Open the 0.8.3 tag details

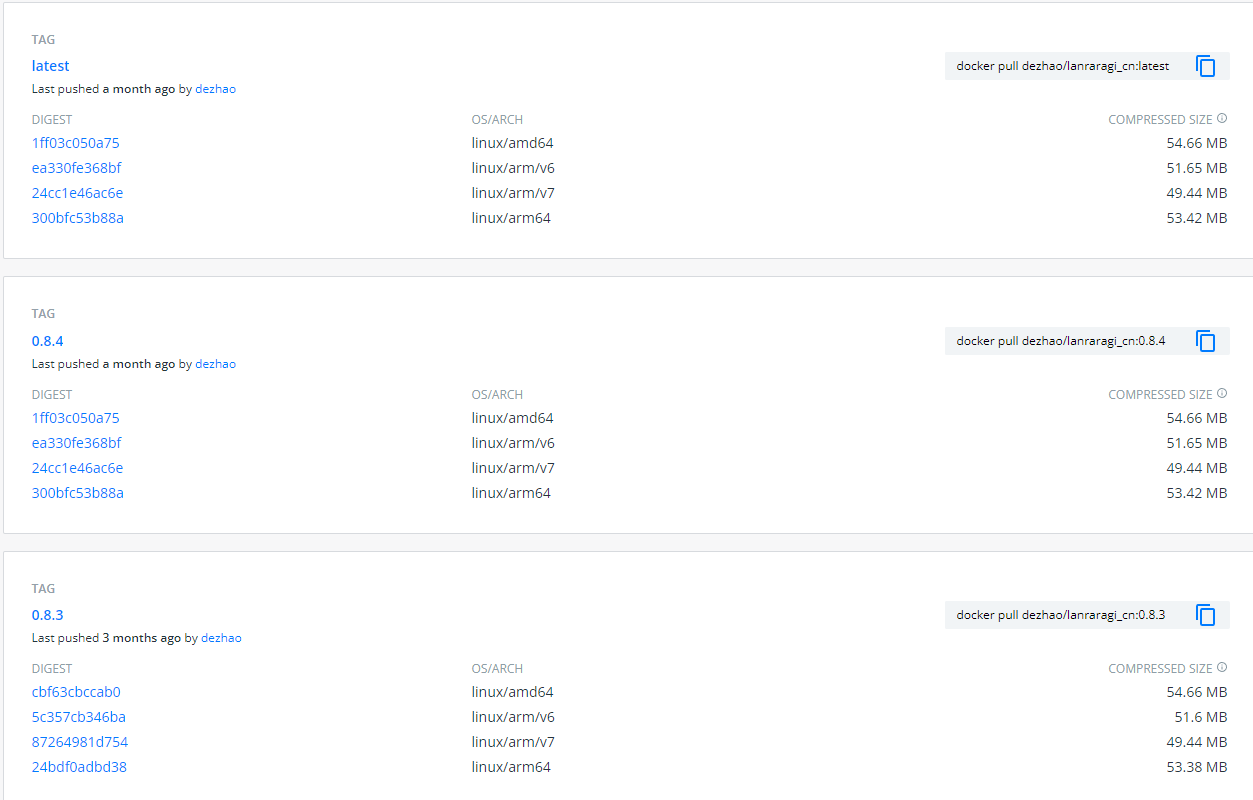[47, 614]
